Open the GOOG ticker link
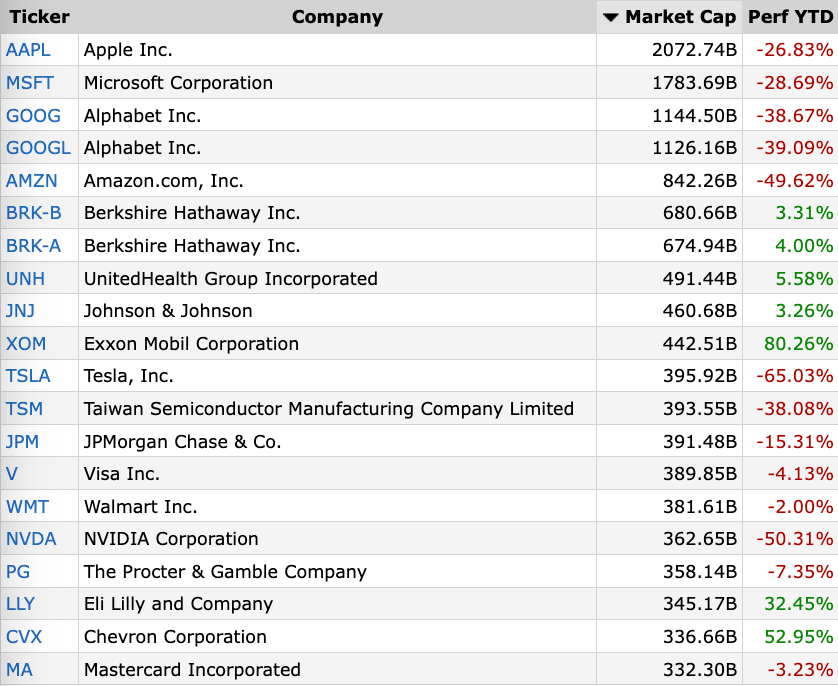This screenshot has height=686, width=838. [x=33, y=115]
